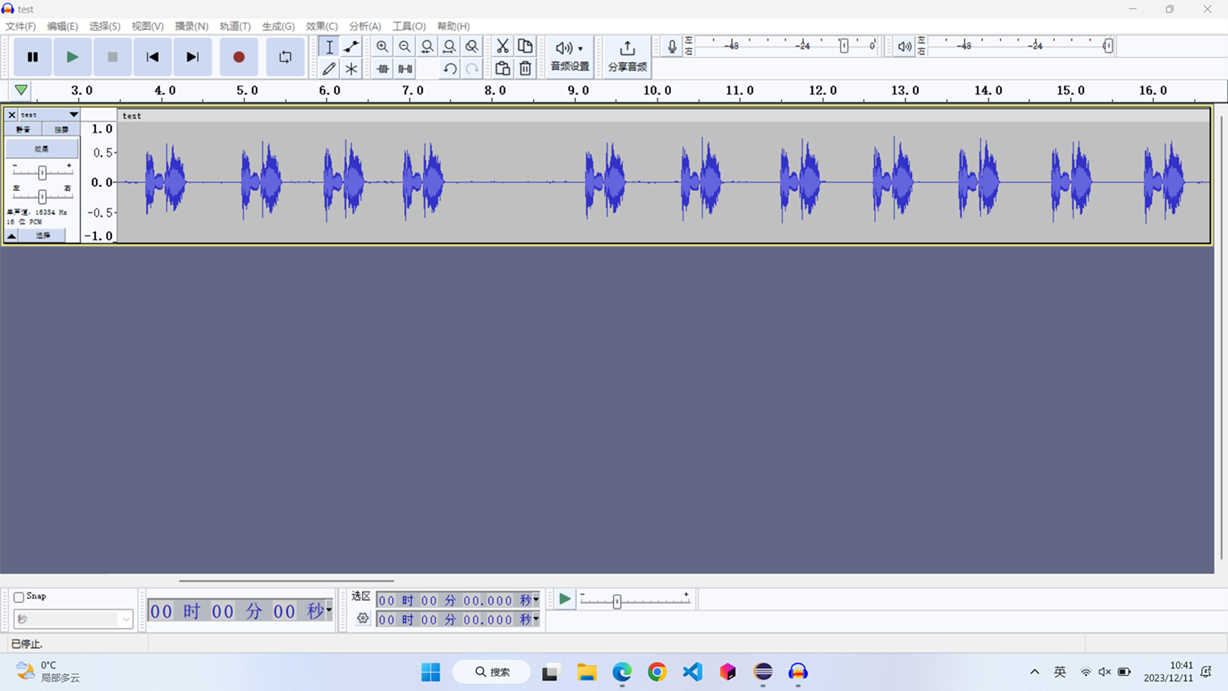Open selection end time format dropdown

pos(536,619)
